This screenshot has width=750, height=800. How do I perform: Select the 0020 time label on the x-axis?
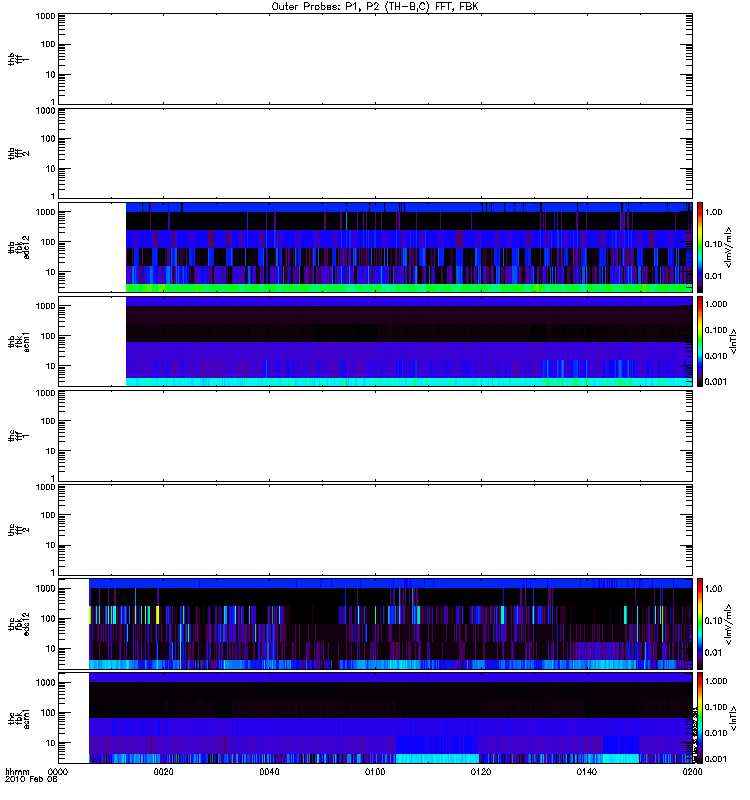pyautogui.click(x=163, y=772)
